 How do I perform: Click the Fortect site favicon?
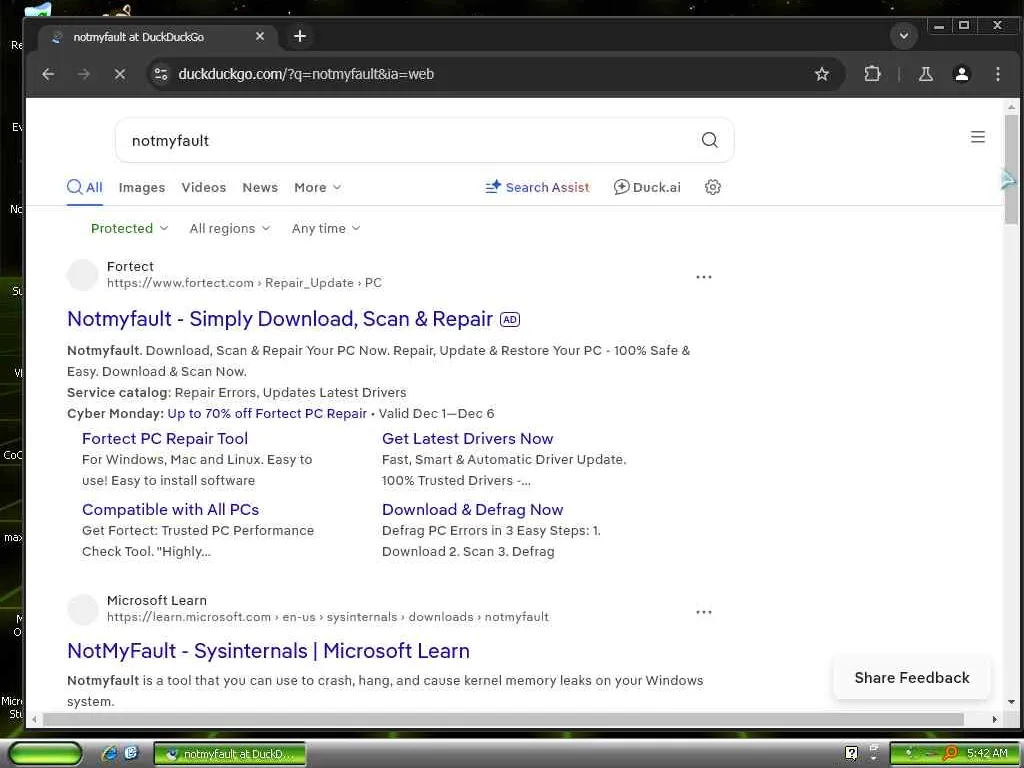click(83, 275)
